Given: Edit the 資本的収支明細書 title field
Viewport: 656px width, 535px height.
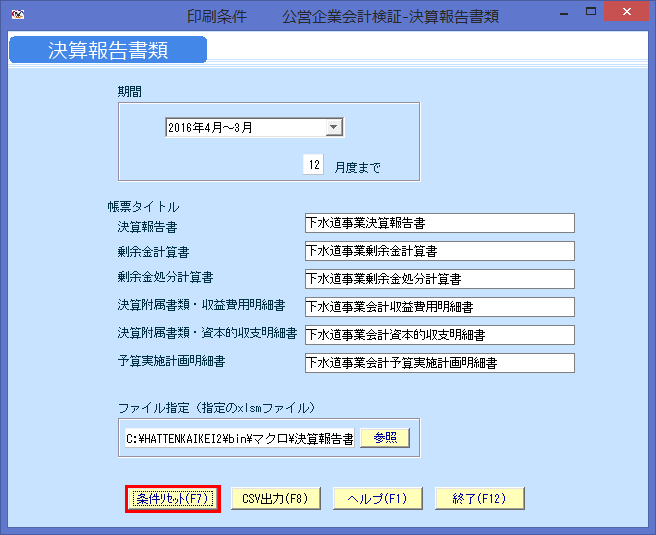Looking at the screenshot, I should (x=440, y=335).
